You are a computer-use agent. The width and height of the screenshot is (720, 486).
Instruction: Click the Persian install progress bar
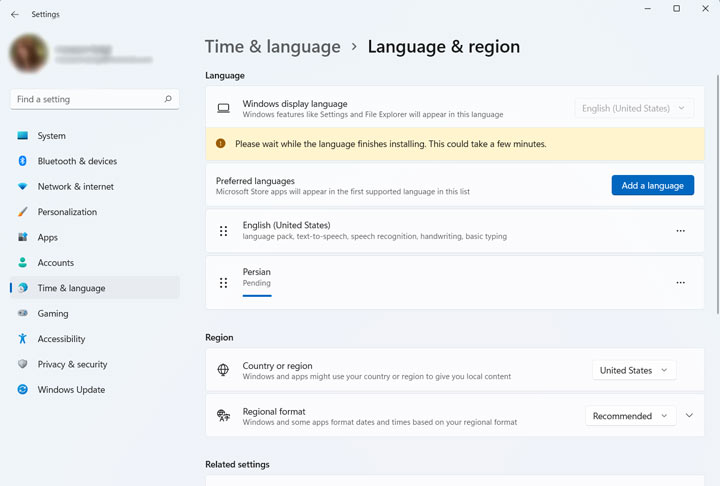click(257, 295)
